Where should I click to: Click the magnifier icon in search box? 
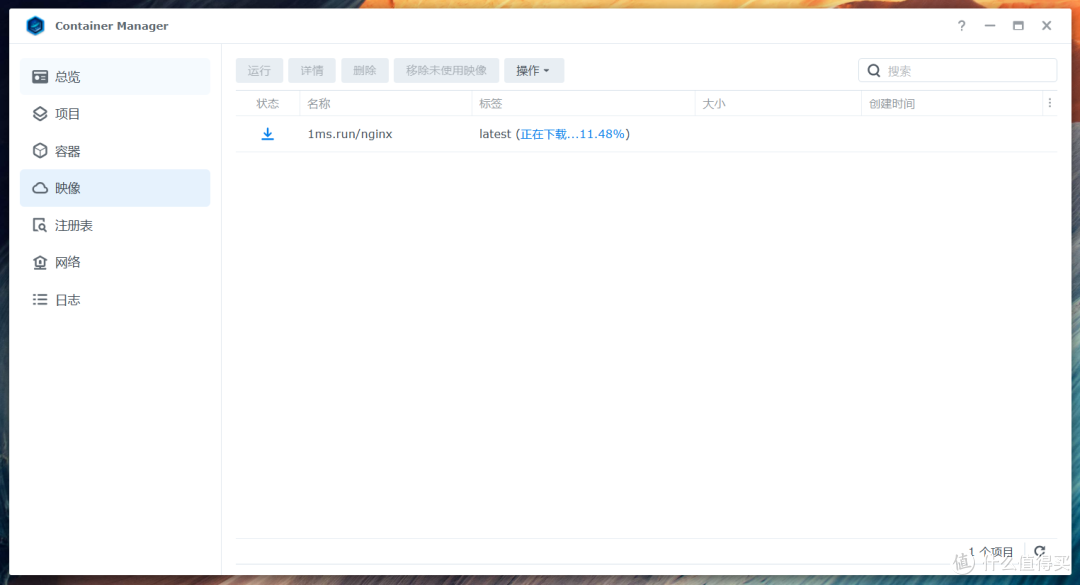[x=873, y=70]
